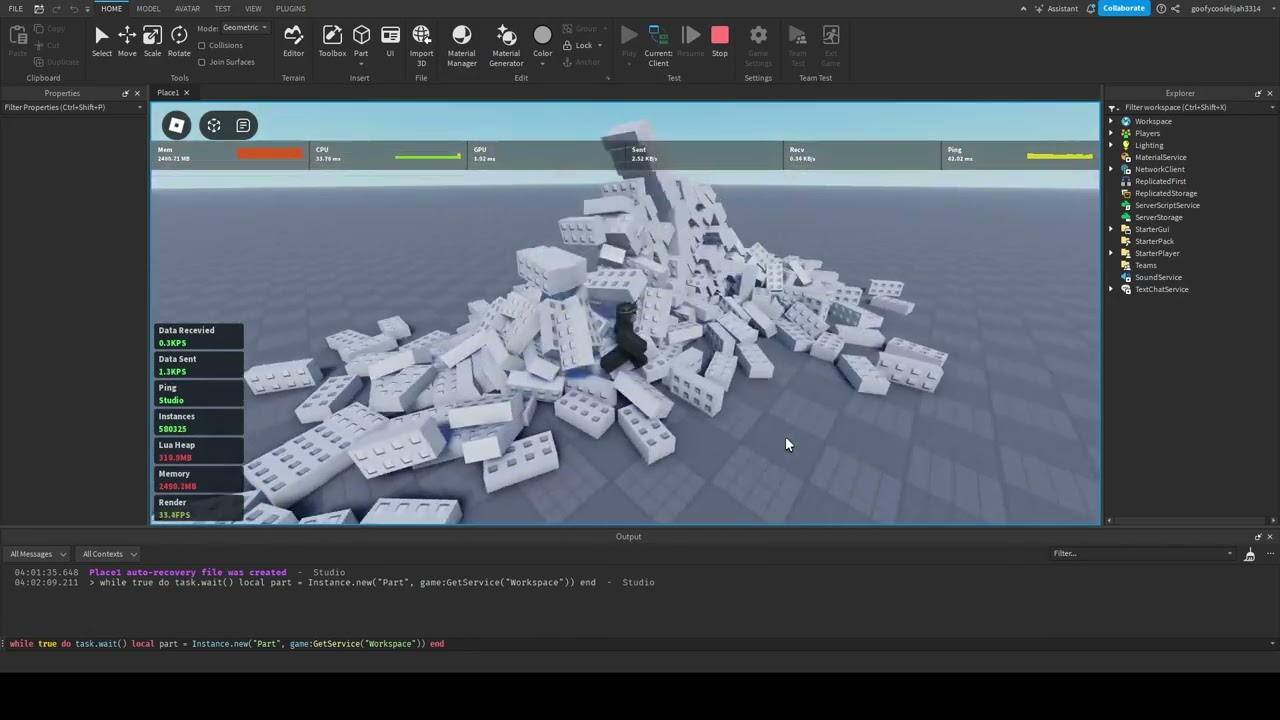Expand the Workspace tree node
Screen dimensions: 1280x720
coord(1111,121)
